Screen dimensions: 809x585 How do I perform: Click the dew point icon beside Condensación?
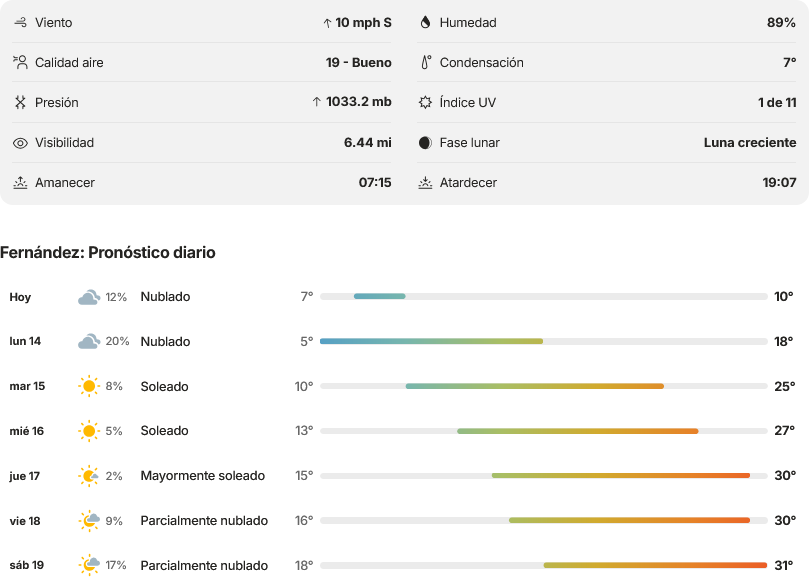426,62
